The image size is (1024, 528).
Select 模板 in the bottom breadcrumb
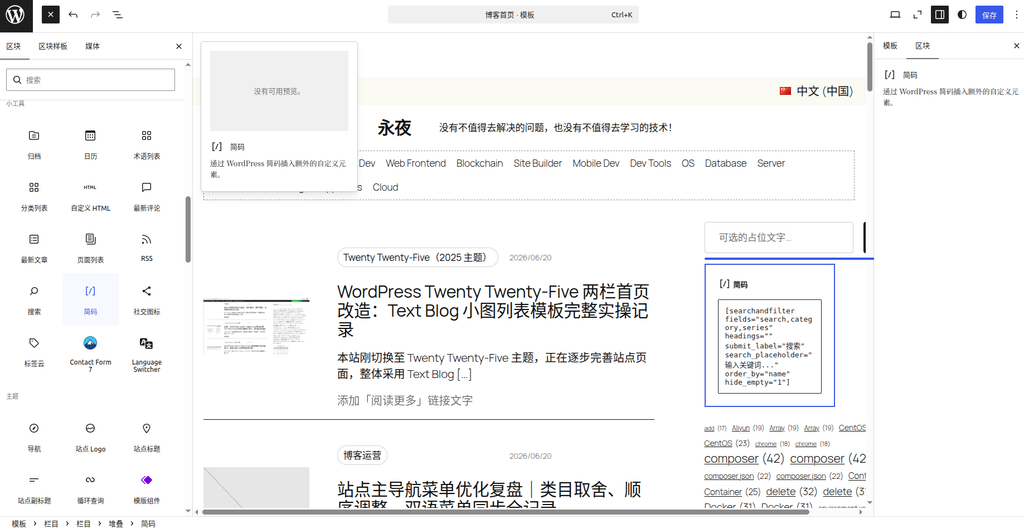tap(19, 523)
